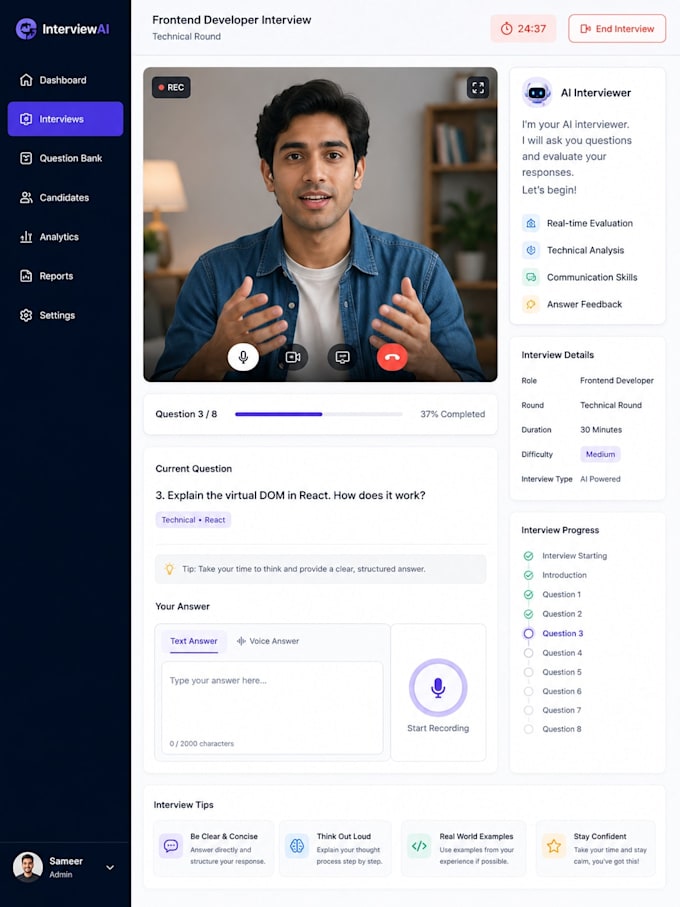Switch to the Voice Answer tab
Viewport: 680px width, 907px height.
pos(268,641)
